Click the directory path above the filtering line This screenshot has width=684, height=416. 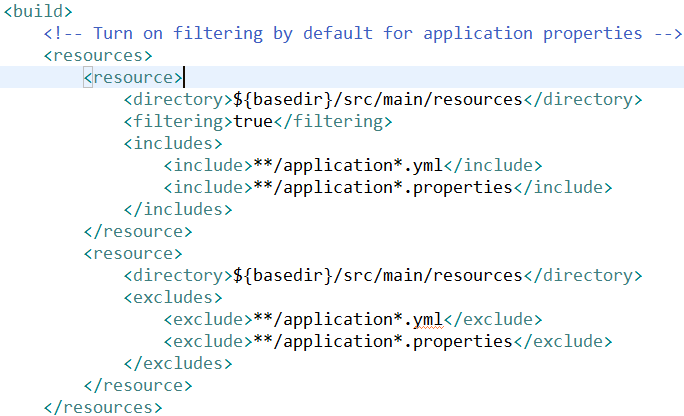point(377,99)
